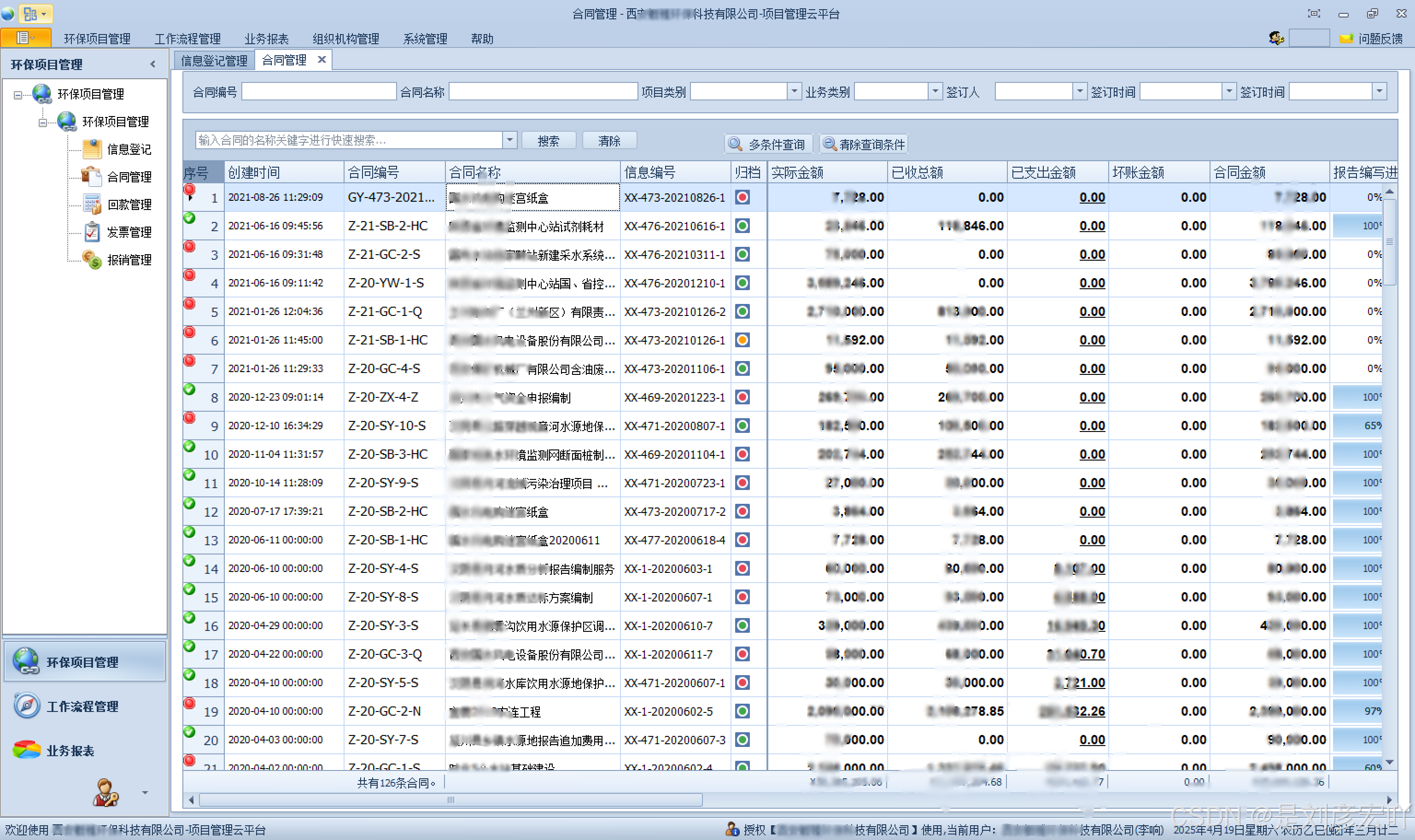The height and width of the screenshot is (840, 1415).
Task: Click the 发票管理 clipboard icon
Action: coord(92,232)
